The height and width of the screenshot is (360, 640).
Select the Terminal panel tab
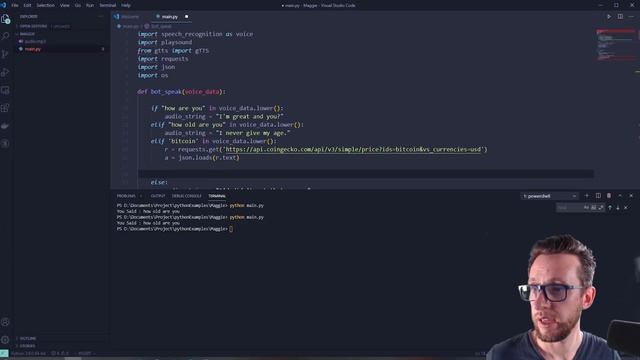click(x=217, y=196)
